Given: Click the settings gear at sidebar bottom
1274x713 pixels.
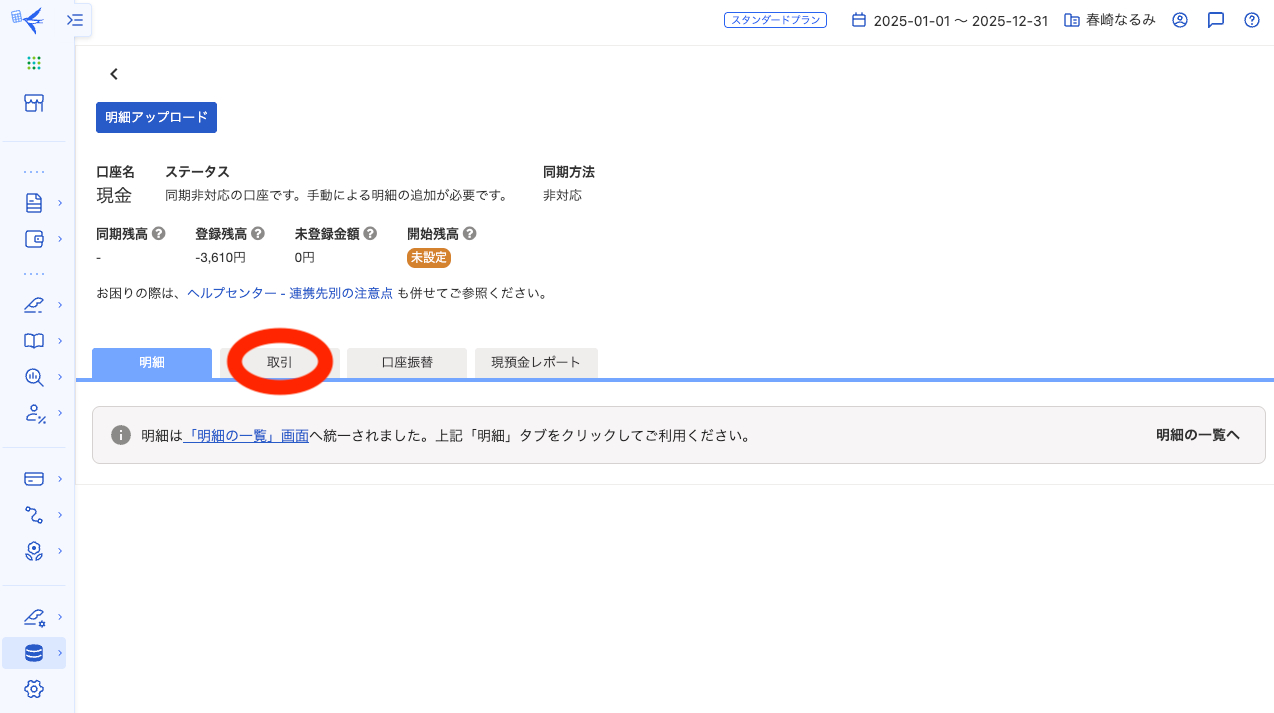Looking at the screenshot, I should tap(34, 689).
